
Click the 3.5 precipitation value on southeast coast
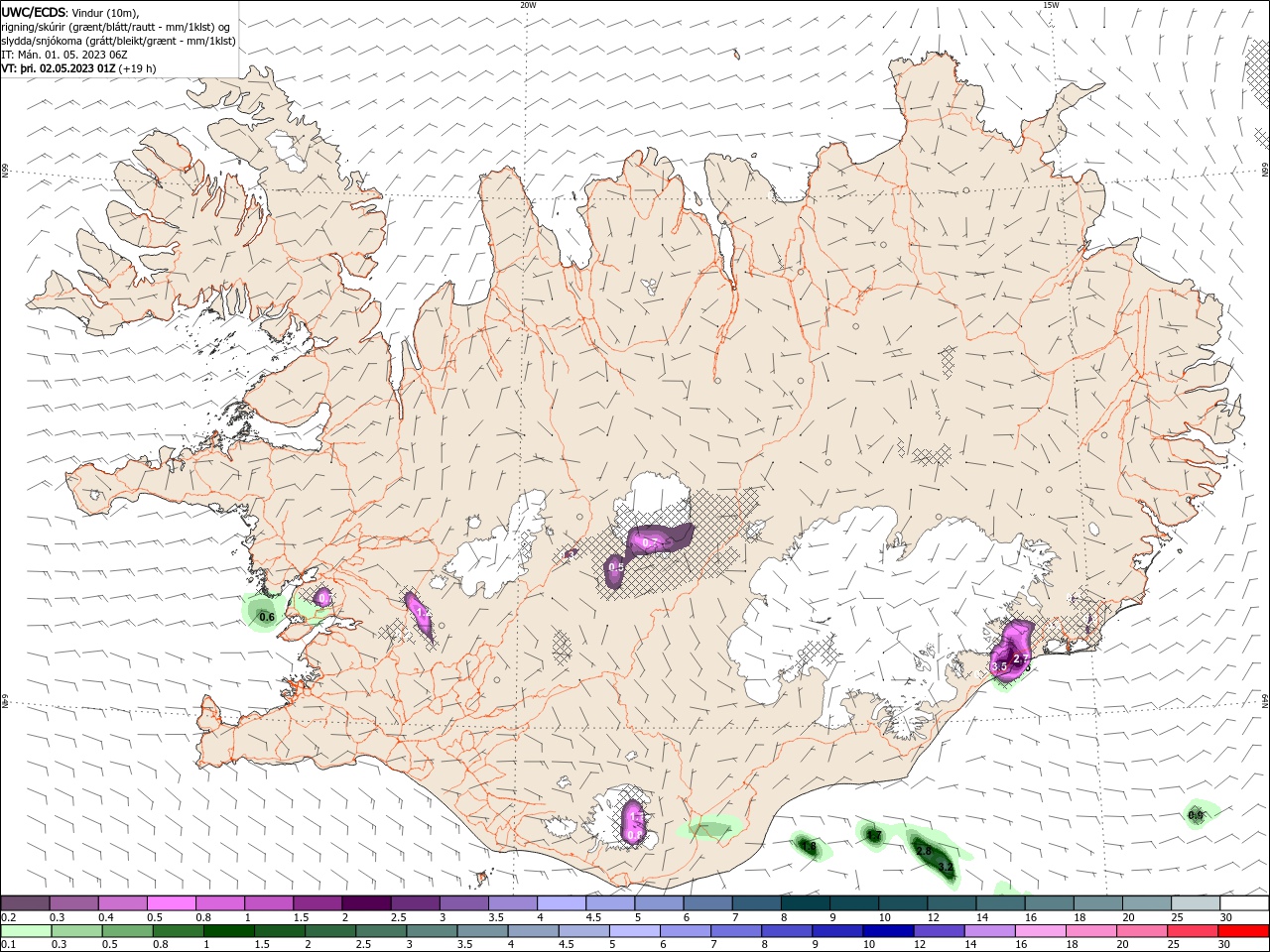coord(999,667)
